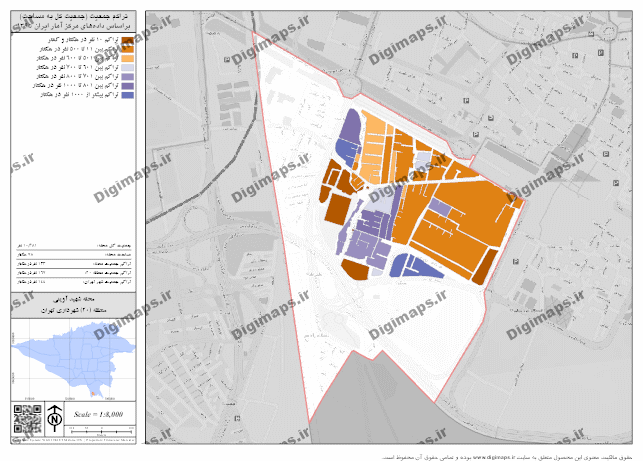Click the orange highlighted neighborhood in inset map
Image resolution: width=643 pixels, height=461 pixels.
click(93, 394)
